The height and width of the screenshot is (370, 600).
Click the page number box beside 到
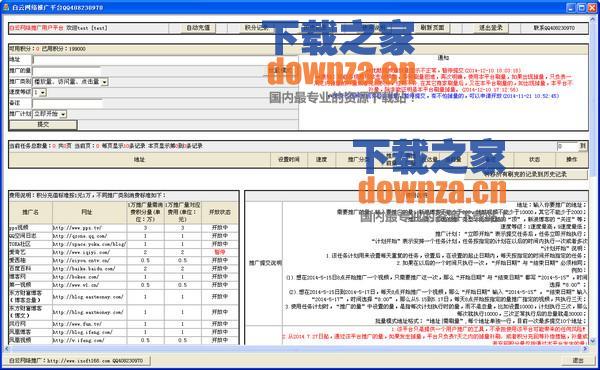click(567, 146)
